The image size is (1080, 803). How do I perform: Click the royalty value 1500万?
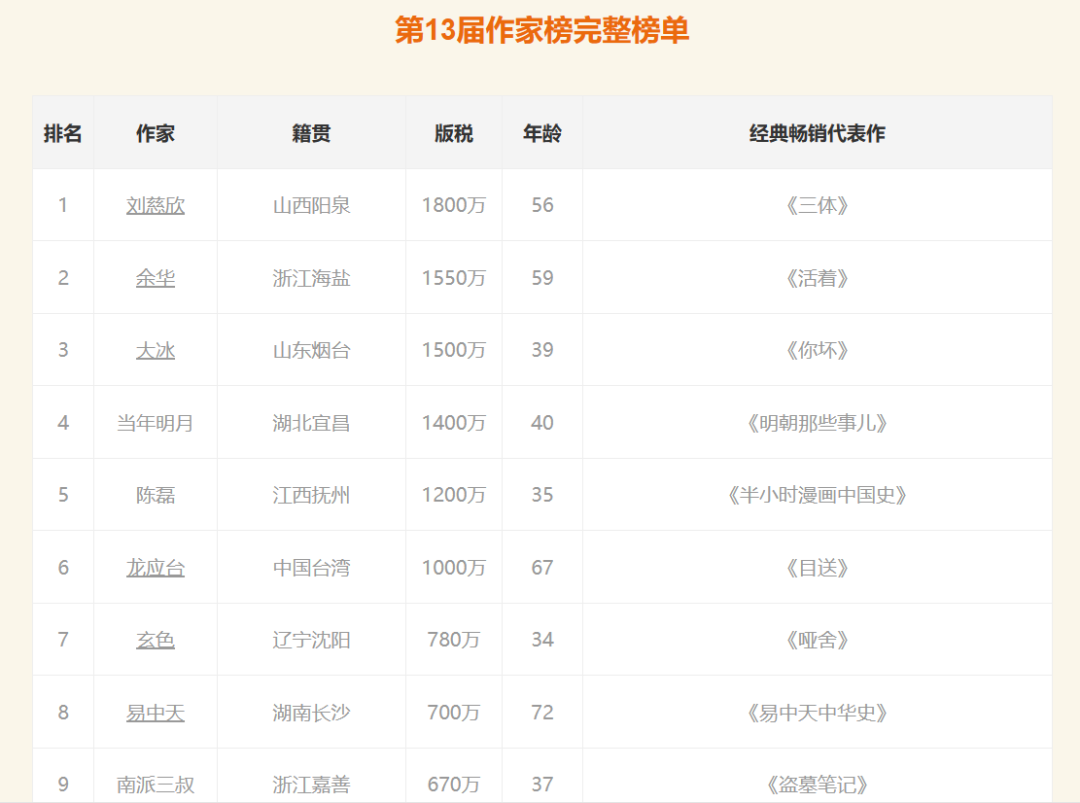pos(454,351)
